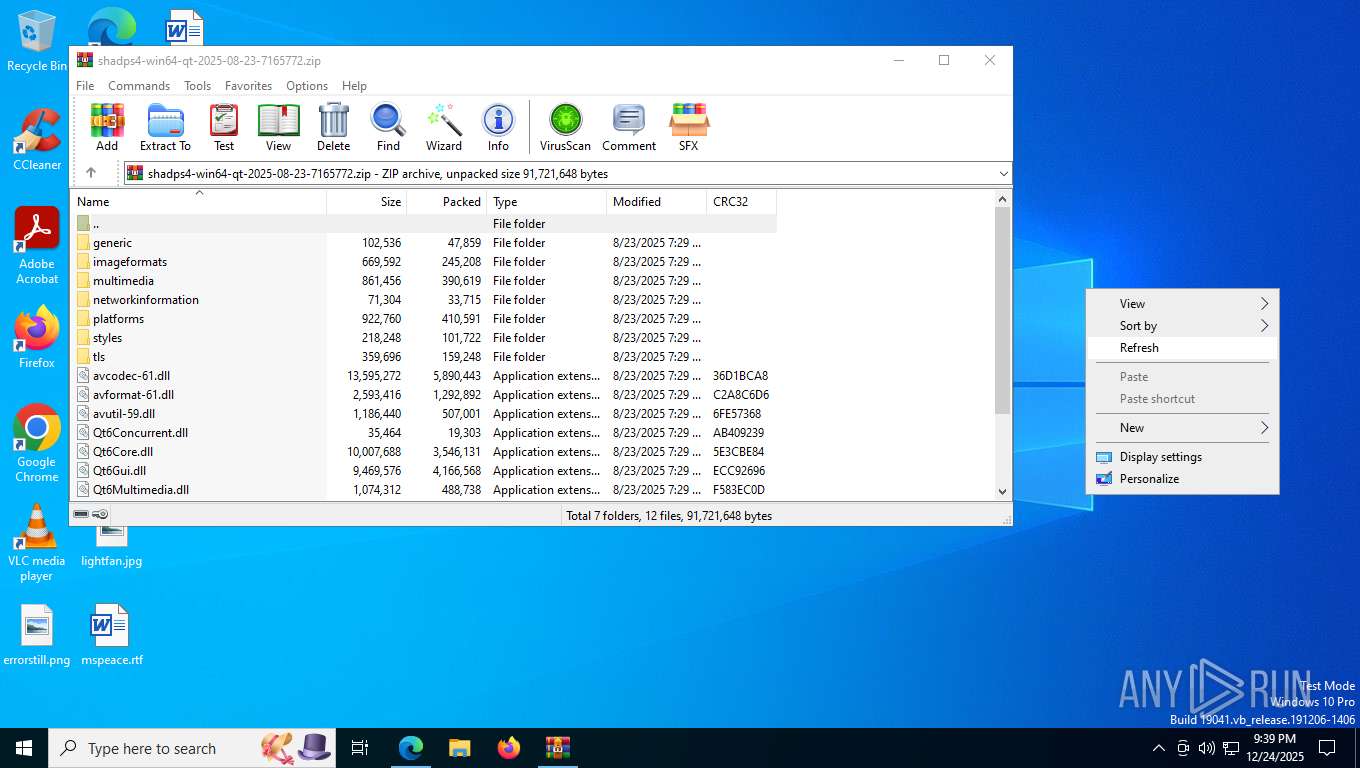The image size is (1360, 768).
Task: Choose Personalize in the context menu
Action: pos(1182,479)
